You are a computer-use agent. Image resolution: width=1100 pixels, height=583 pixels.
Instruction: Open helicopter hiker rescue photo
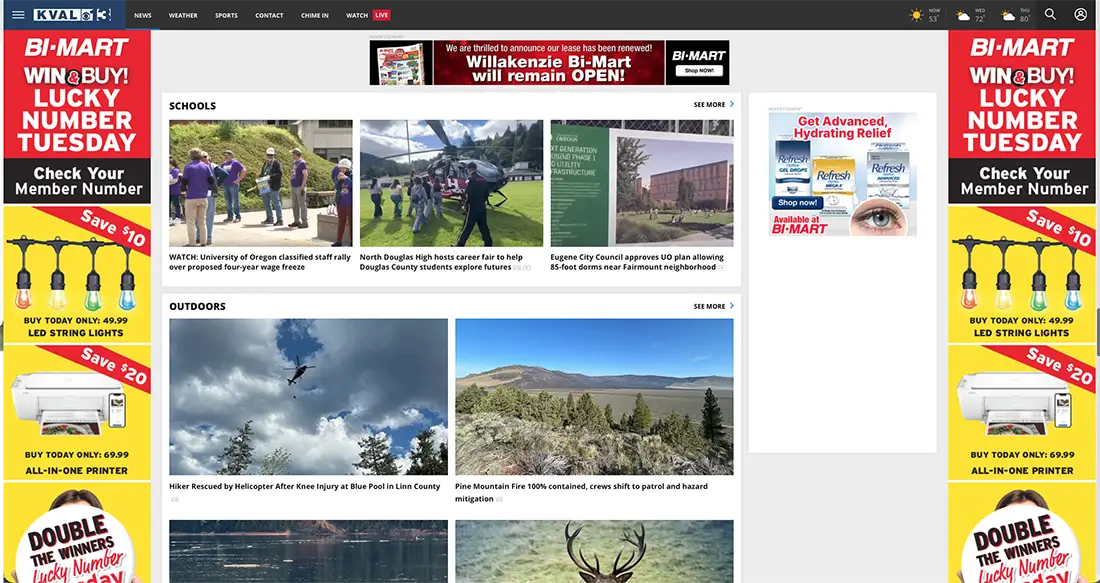coord(308,397)
